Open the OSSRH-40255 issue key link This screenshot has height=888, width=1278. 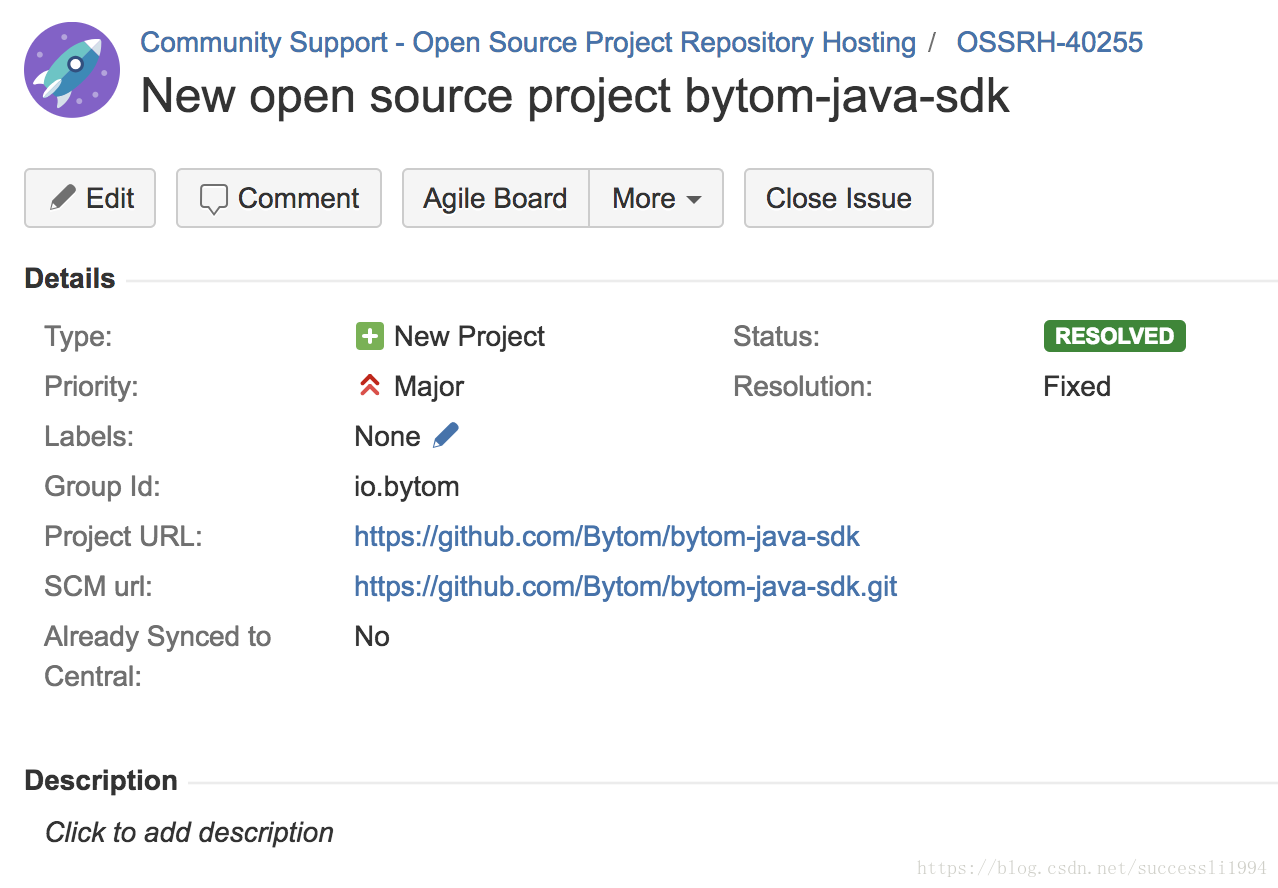pos(1050,43)
